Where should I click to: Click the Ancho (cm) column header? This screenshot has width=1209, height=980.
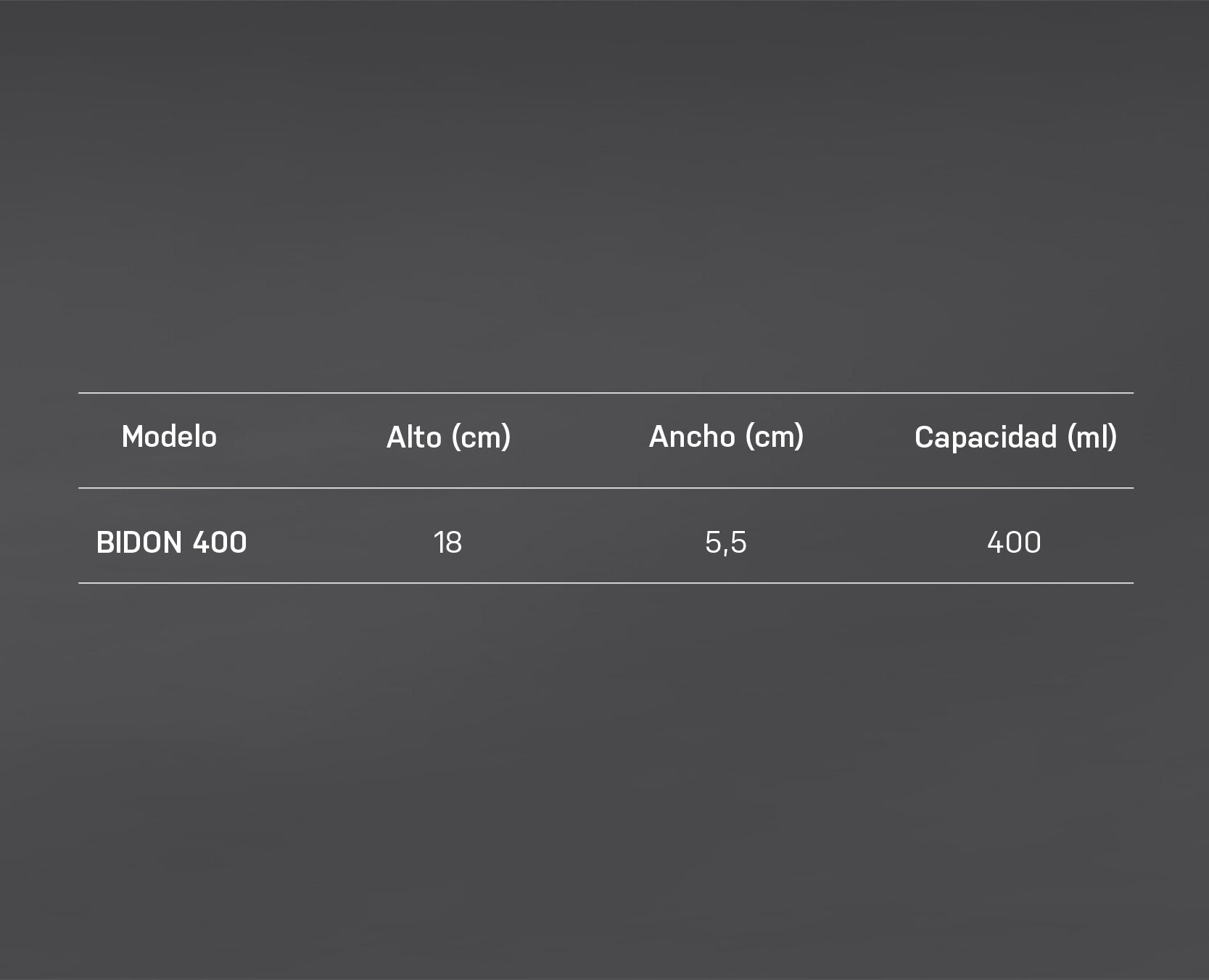tap(726, 437)
